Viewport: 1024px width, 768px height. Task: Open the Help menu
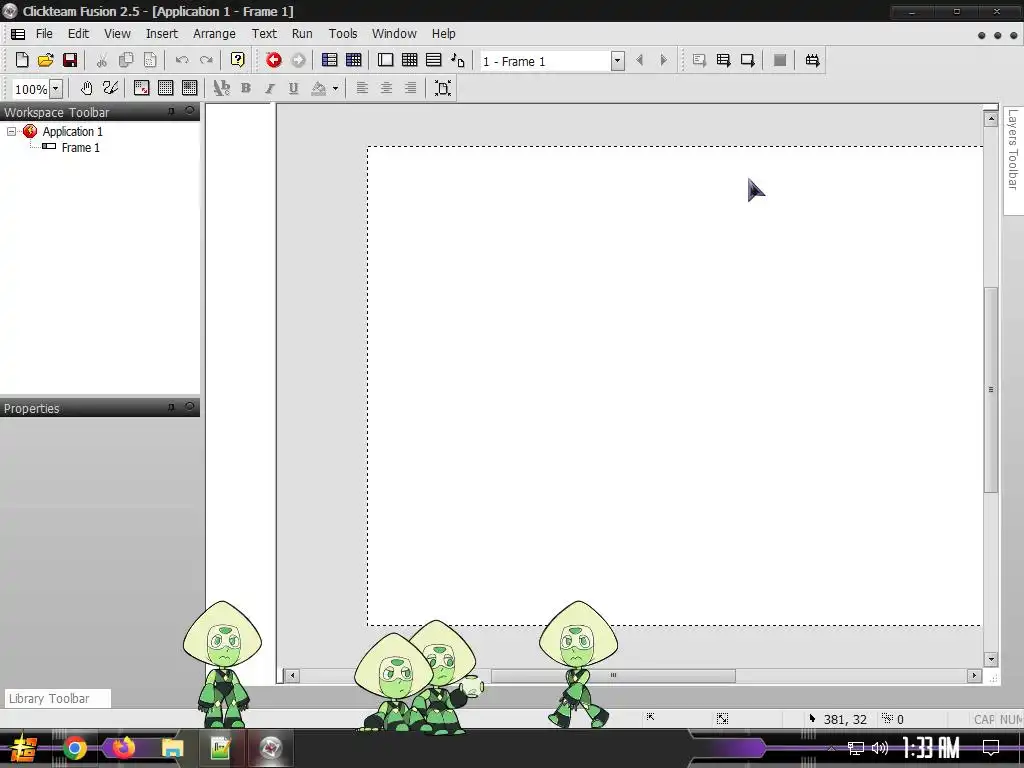point(443,33)
